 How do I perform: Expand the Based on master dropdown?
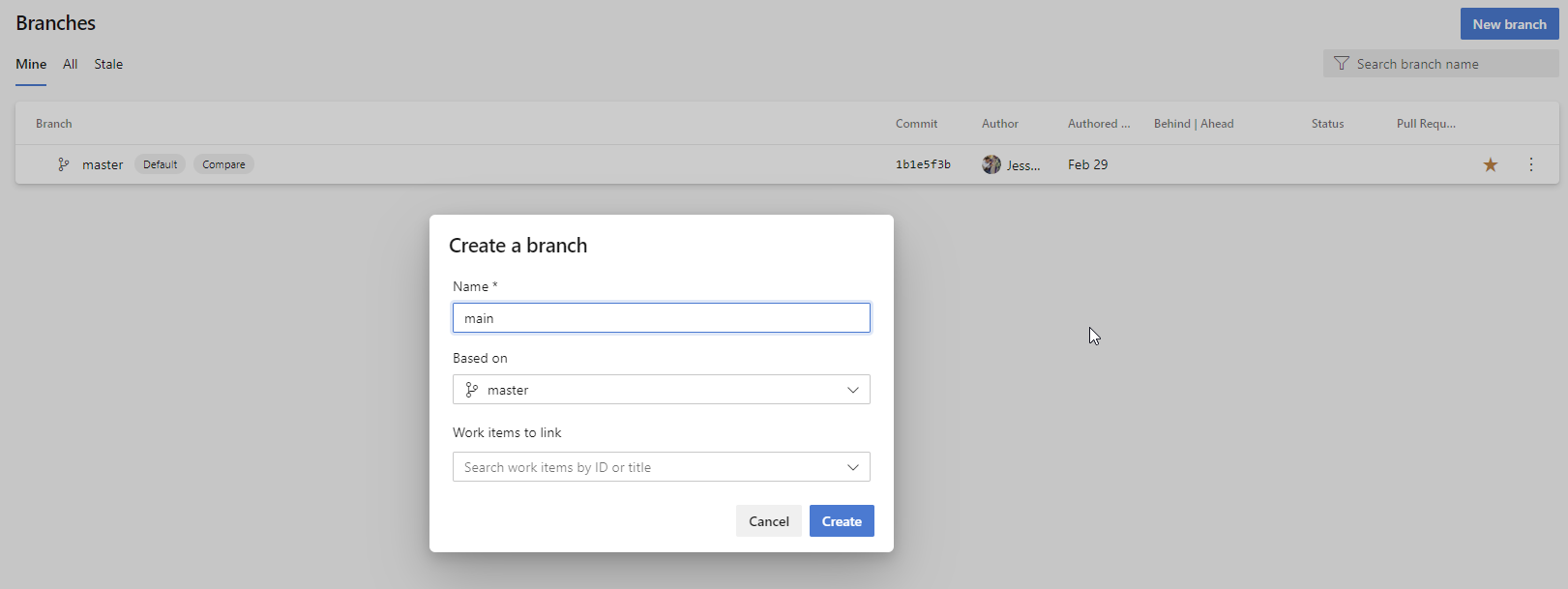pos(662,390)
